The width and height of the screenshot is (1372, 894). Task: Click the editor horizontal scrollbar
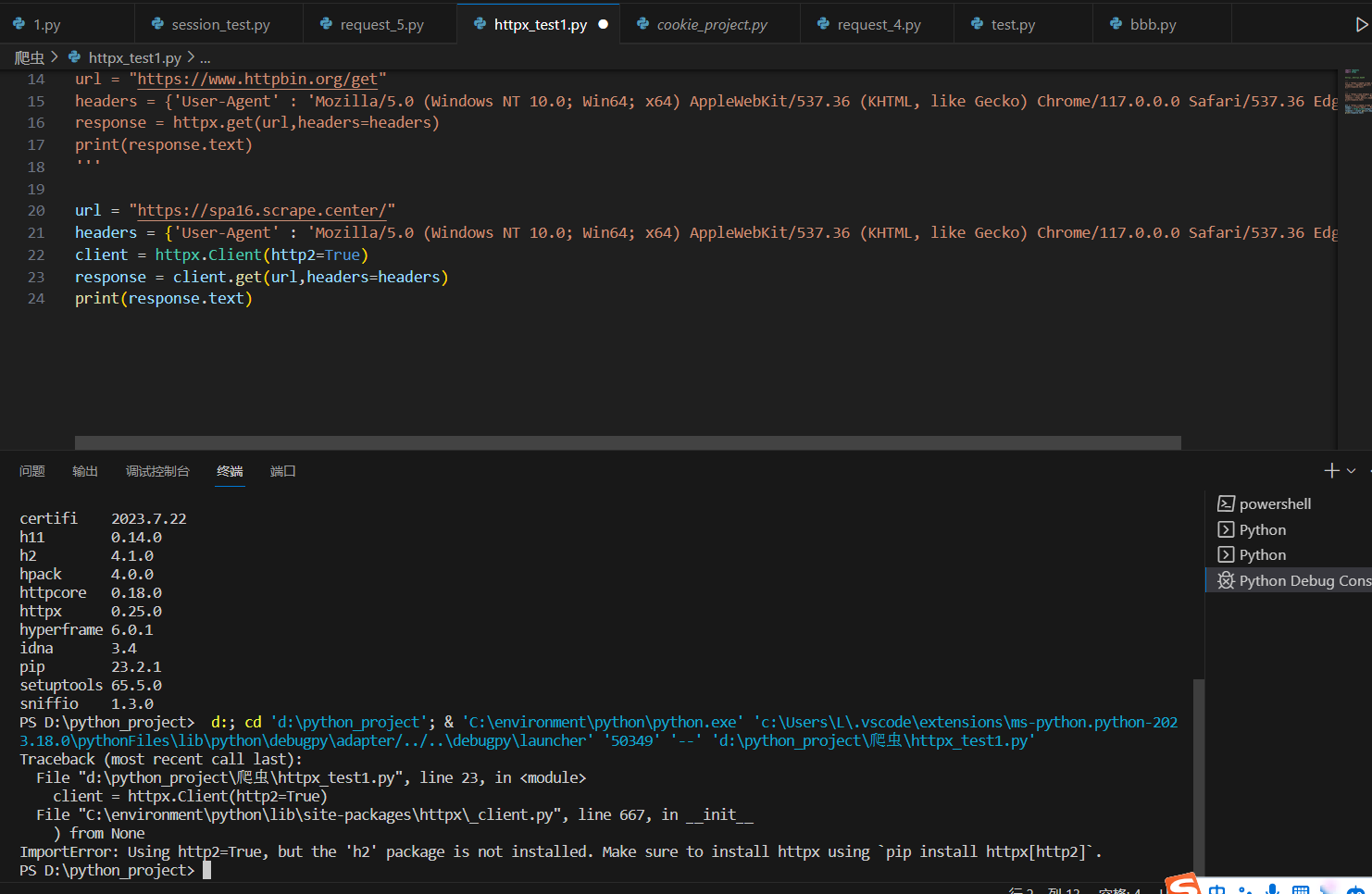click(628, 443)
